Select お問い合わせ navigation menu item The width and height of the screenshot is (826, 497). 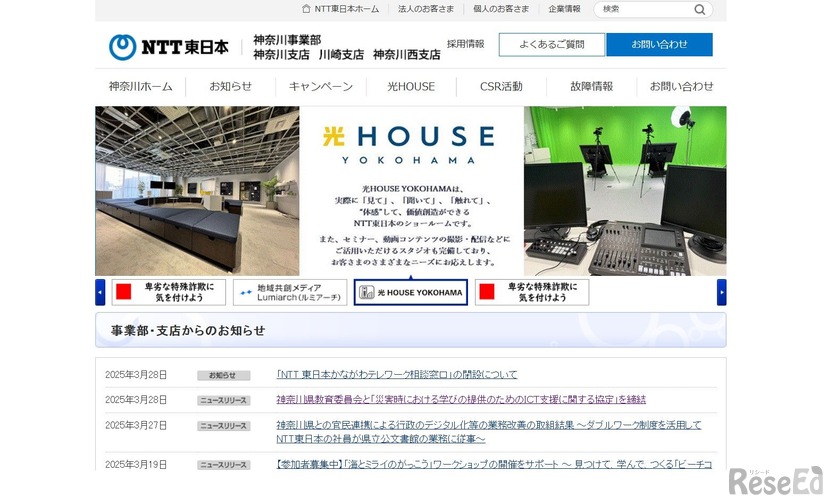pyautogui.click(x=682, y=86)
